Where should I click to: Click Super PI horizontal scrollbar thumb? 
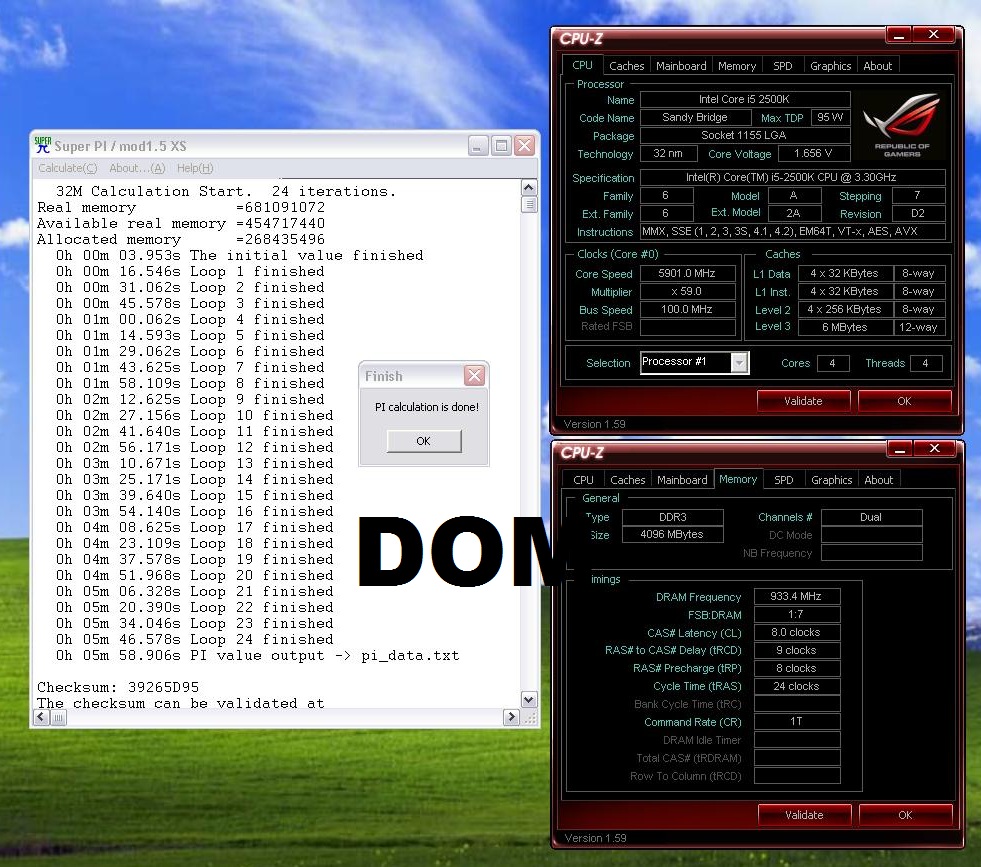59,717
